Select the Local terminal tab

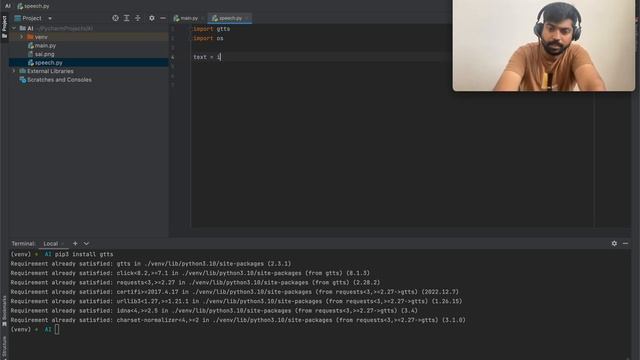point(51,244)
